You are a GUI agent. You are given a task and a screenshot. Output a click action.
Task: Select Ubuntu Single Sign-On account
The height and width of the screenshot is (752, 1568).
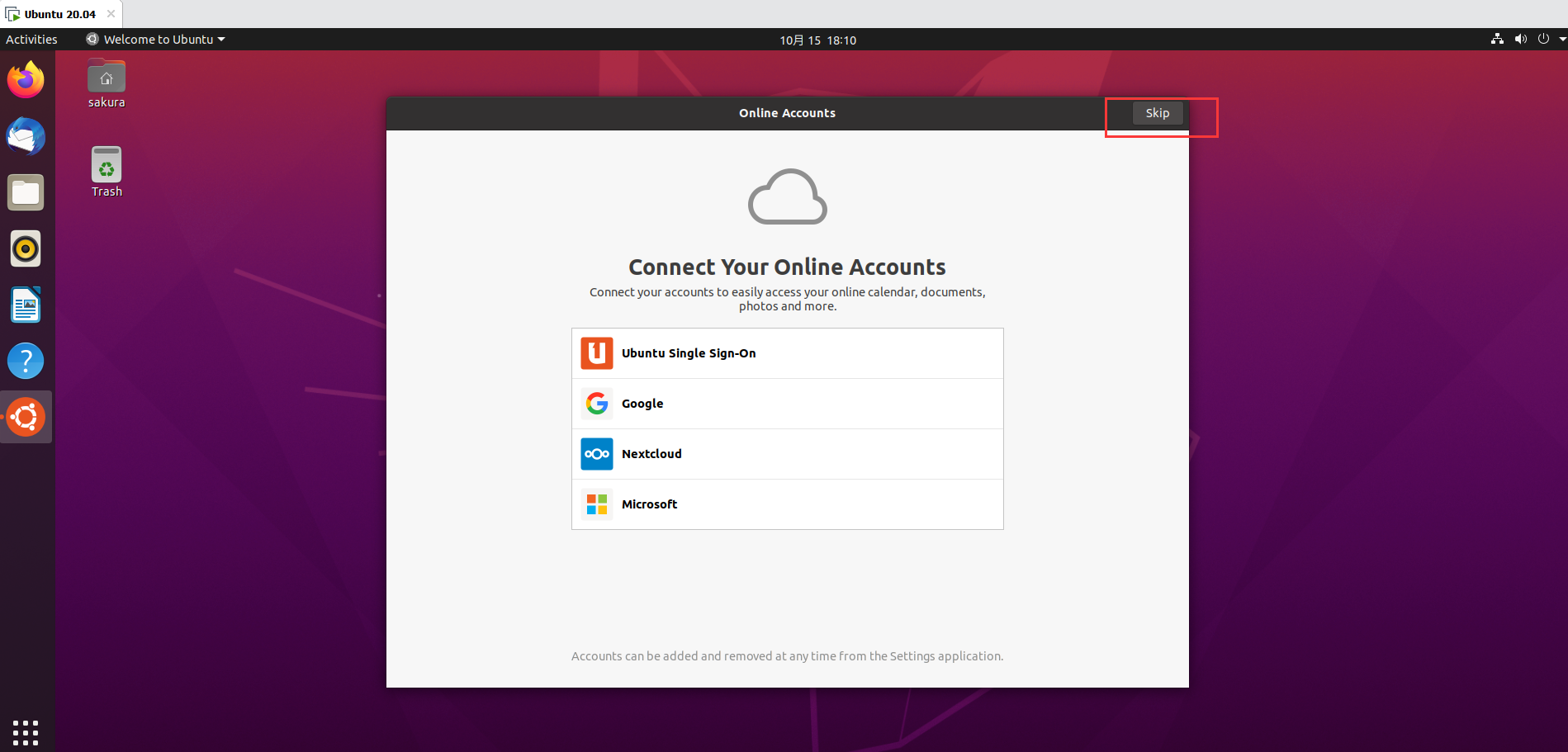coord(787,353)
